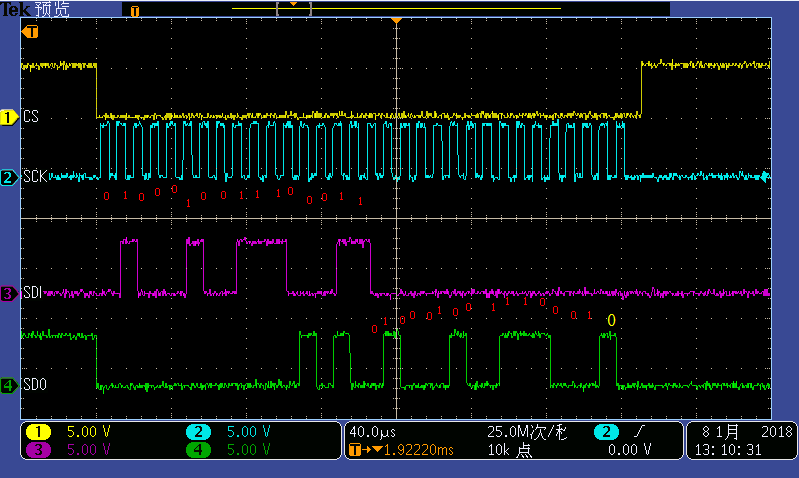This screenshot has width=799, height=478.
Task: Select the cyan channel 2 badge in readout
Action: [198, 432]
